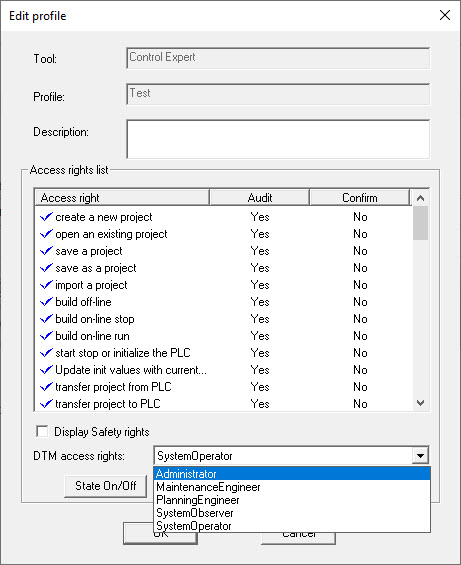461x565 pixels.
Task: Dismiss dialog with the Cancel button
Action: coord(298,538)
